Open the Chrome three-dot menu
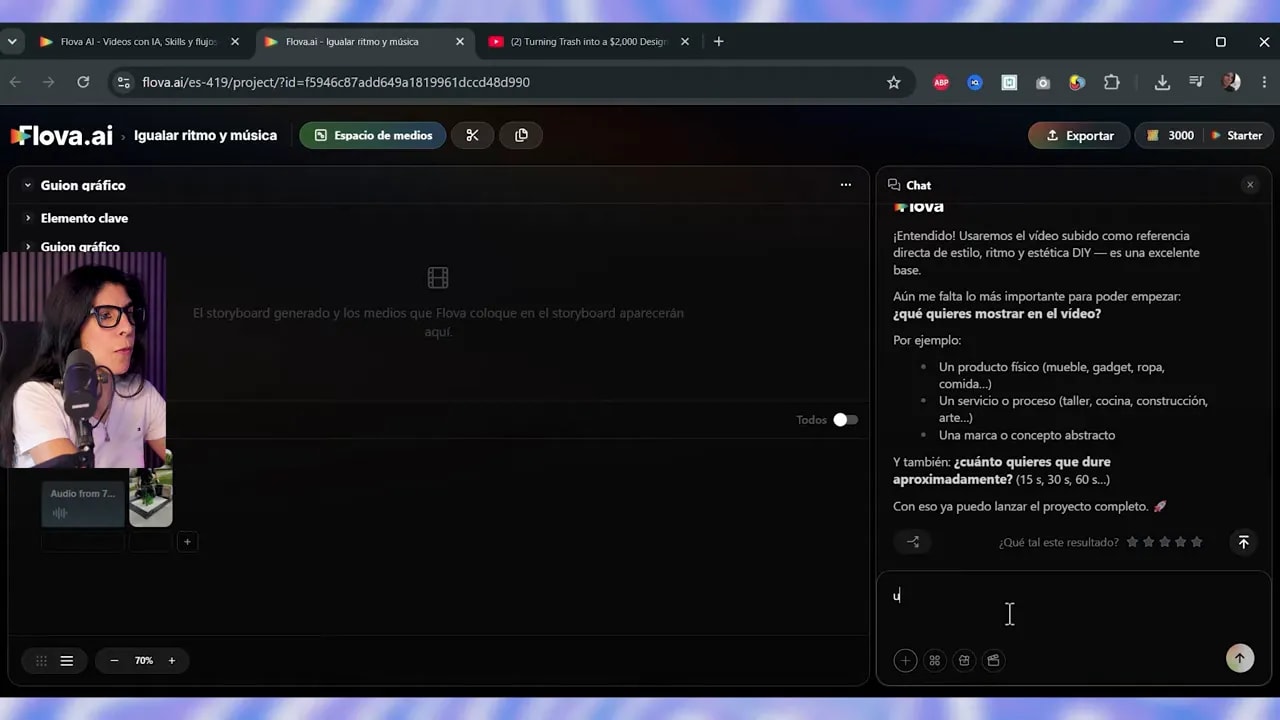 click(1262, 83)
